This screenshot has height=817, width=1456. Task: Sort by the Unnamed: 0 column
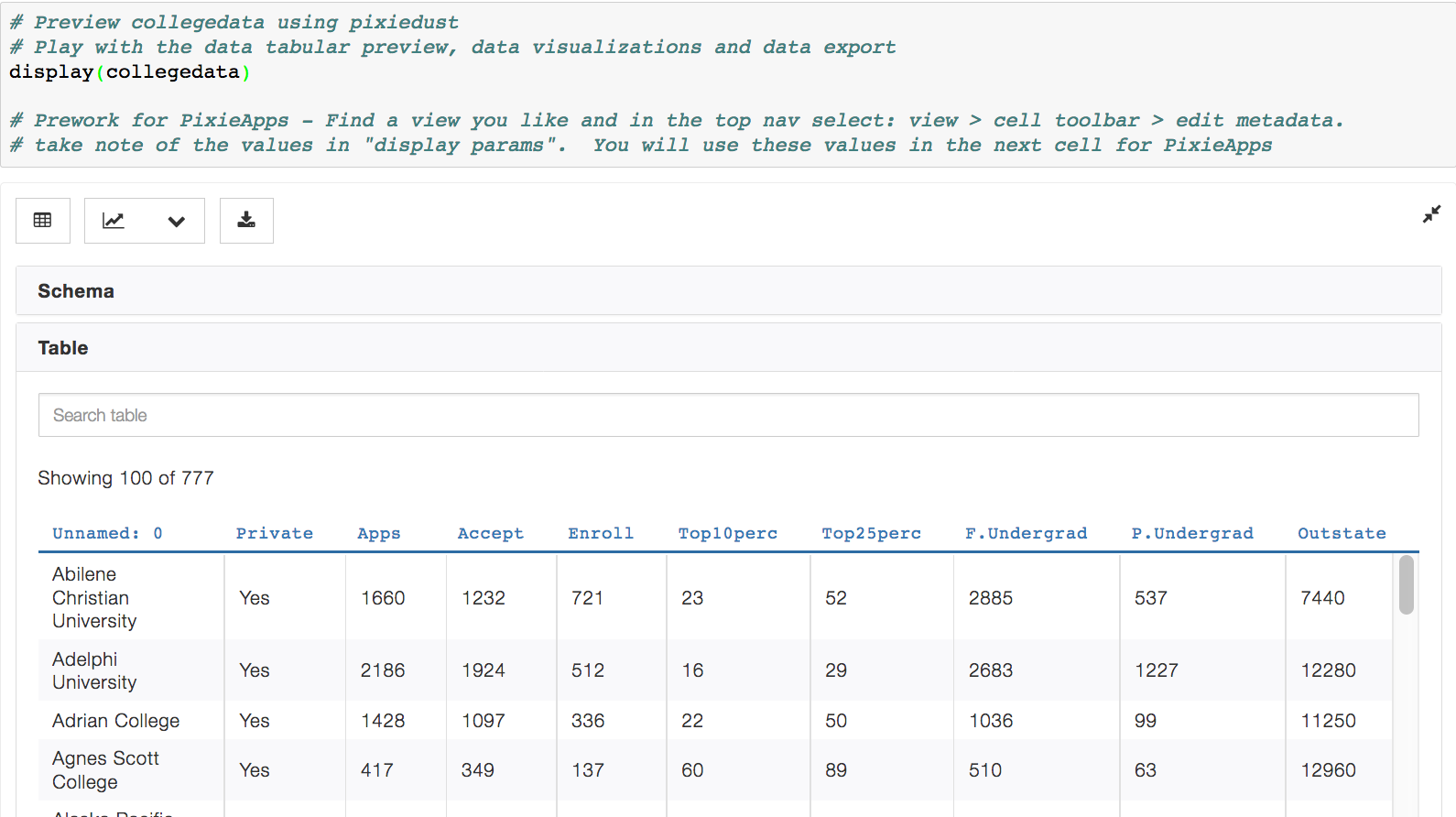107,533
